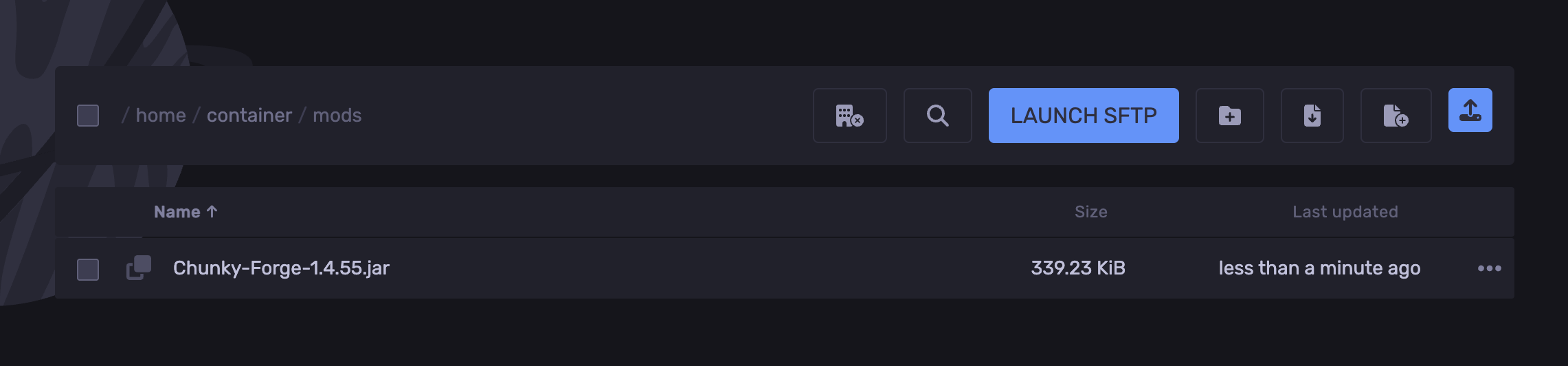Navigate to the home breadcrumb folder
The image size is (1568, 366).
click(161, 116)
